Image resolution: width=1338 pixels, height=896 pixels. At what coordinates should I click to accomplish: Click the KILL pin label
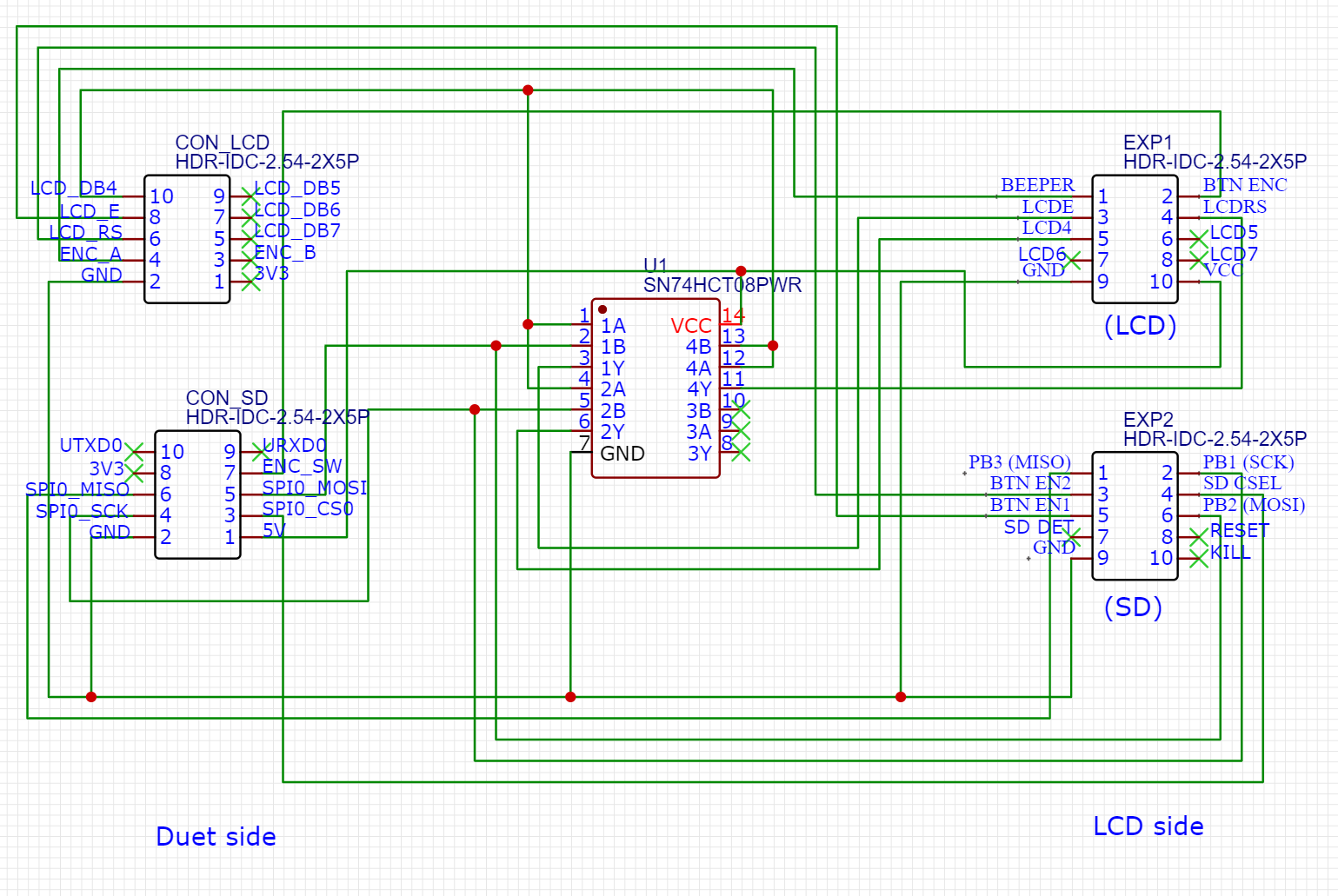tap(1230, 553)
